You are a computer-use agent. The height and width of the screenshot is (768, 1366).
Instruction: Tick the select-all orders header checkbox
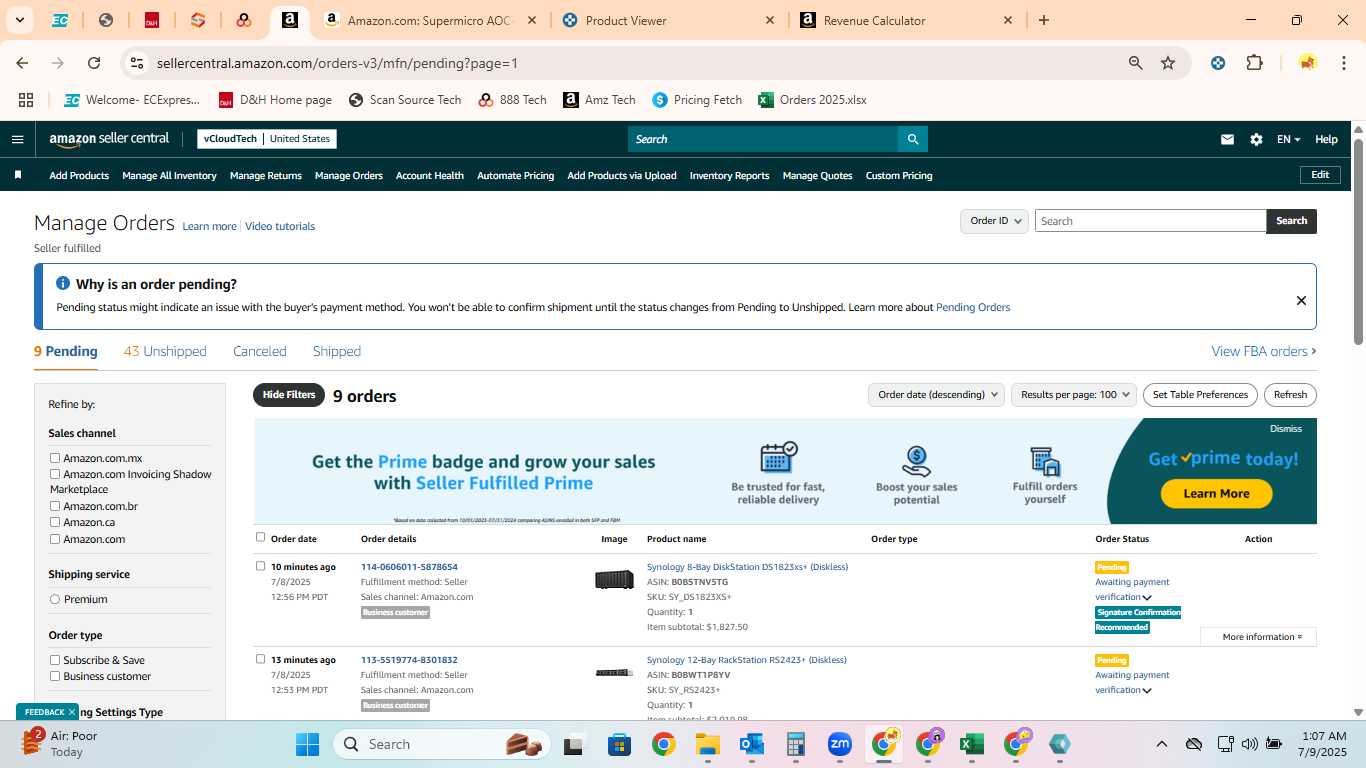point(261,537)
